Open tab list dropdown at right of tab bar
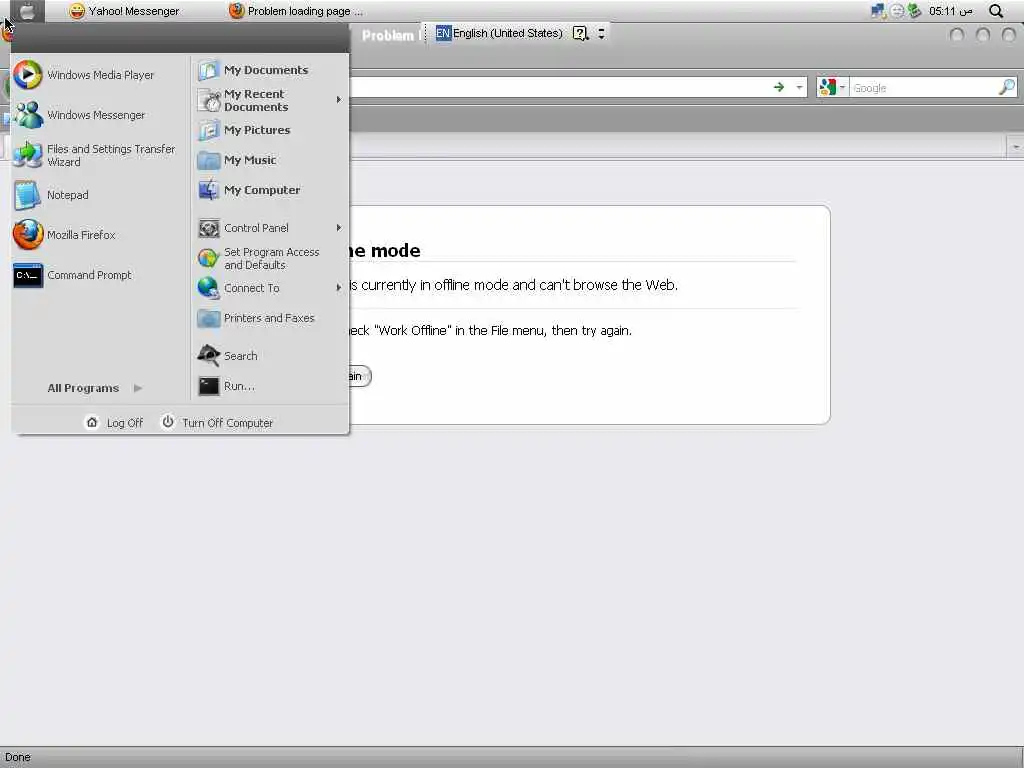The width and height of the screenshot is (1024, 768). coord(1016,147)
